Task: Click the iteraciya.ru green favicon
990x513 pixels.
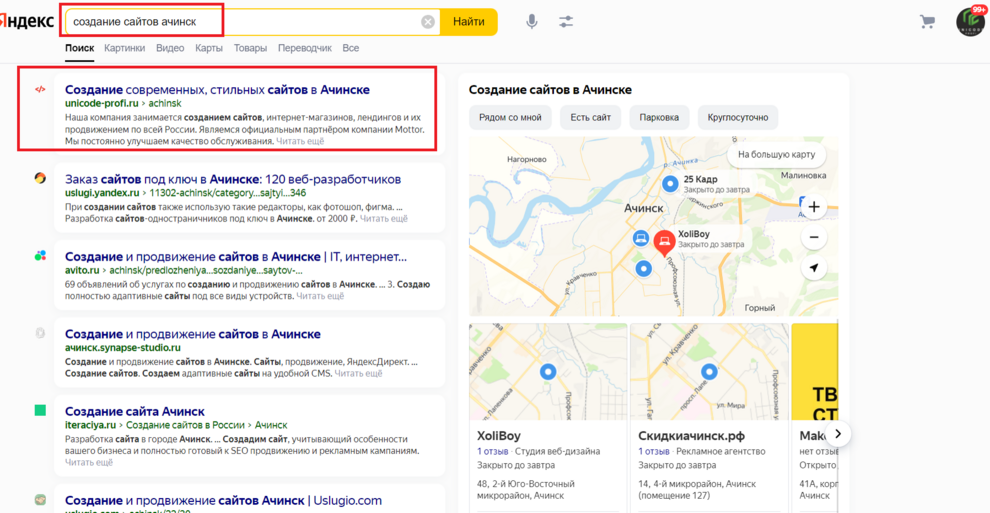Action: [x=40, y=411]
